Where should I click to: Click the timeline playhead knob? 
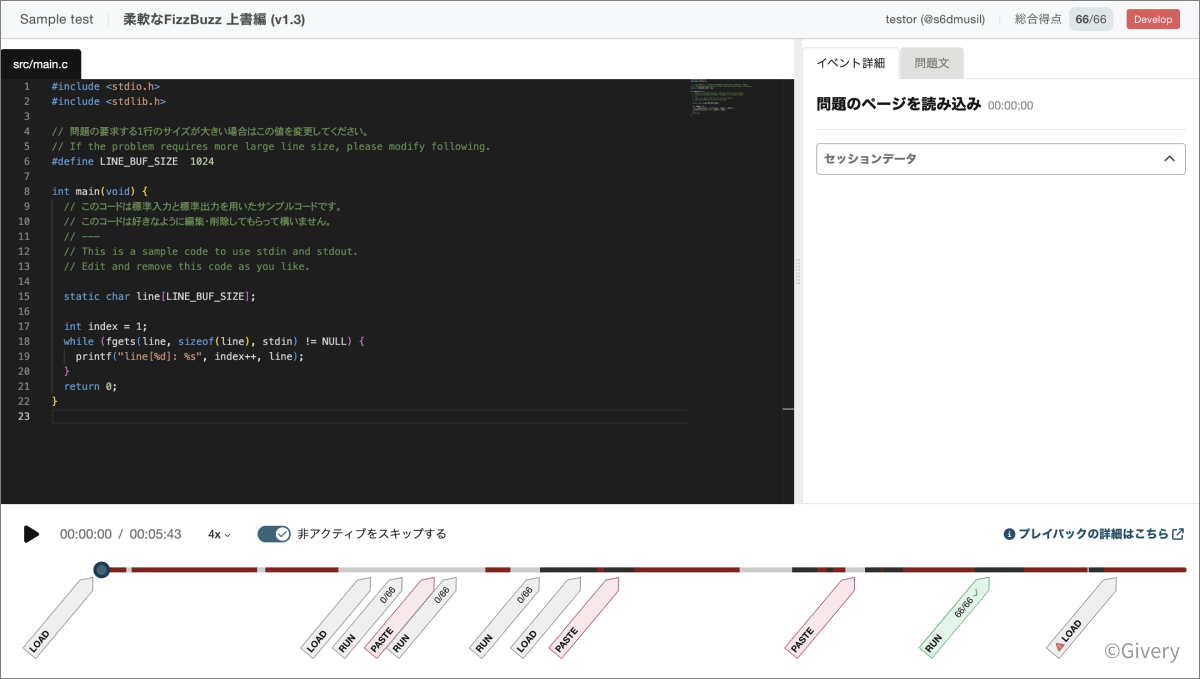[x=101, y=569]
